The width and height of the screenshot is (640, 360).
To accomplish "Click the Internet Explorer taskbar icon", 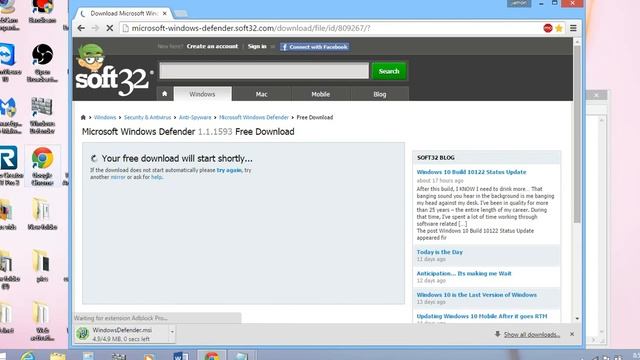I will pos(28,356).
